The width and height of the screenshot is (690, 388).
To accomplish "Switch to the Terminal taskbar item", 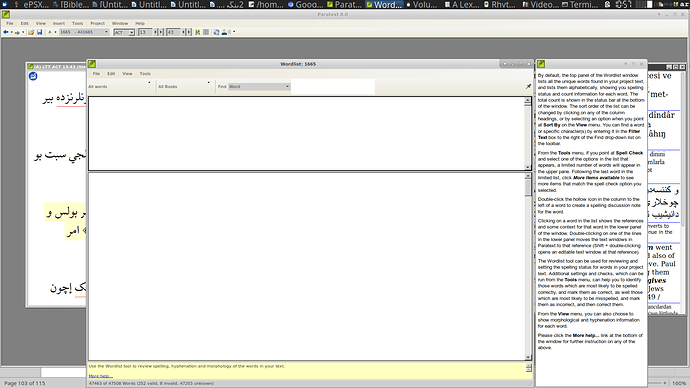I will point(580,4).
